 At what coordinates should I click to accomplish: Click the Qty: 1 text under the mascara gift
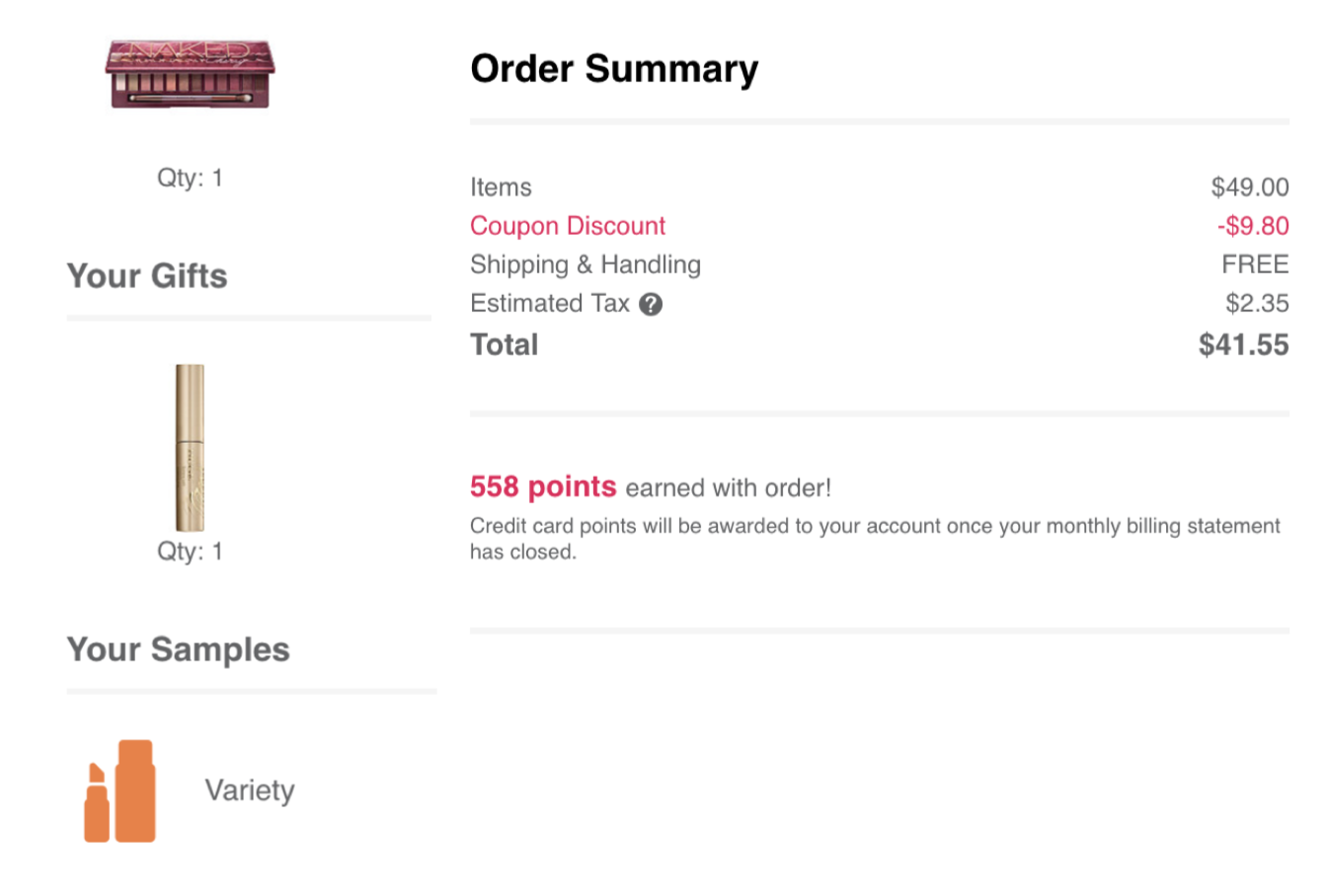[x=190, y=551]
